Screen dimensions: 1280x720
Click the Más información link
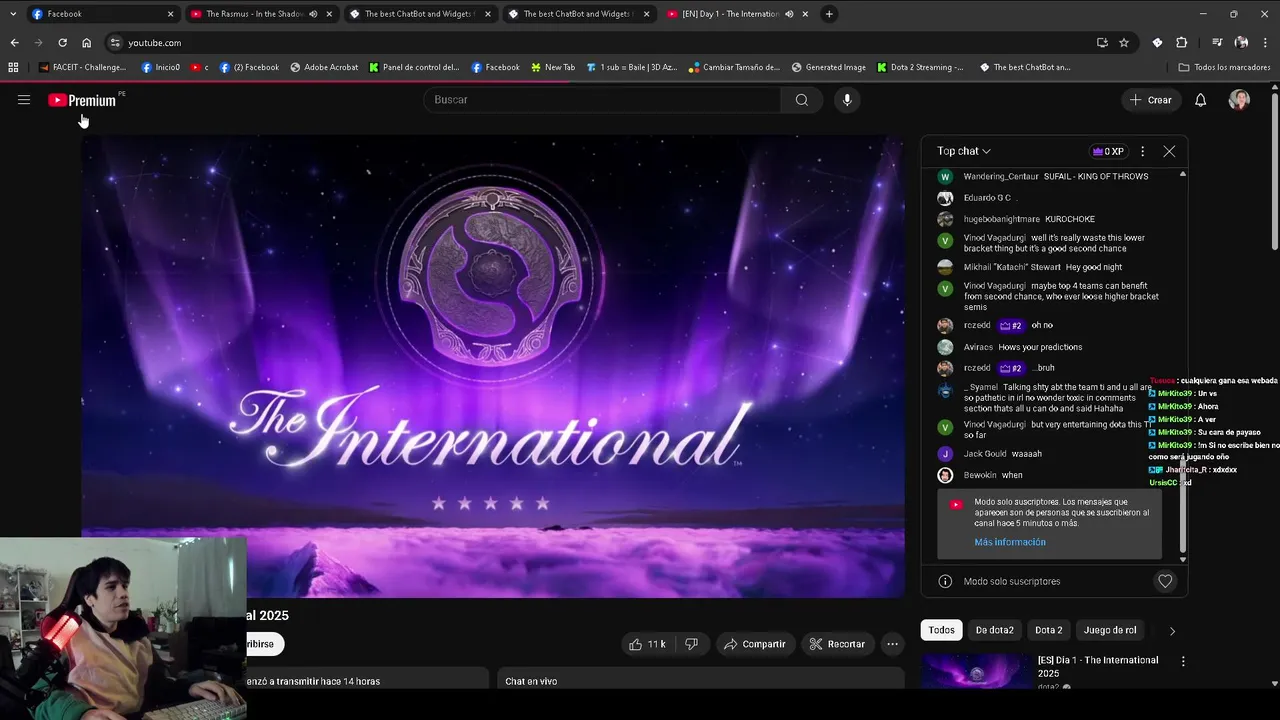point(1010,542)
